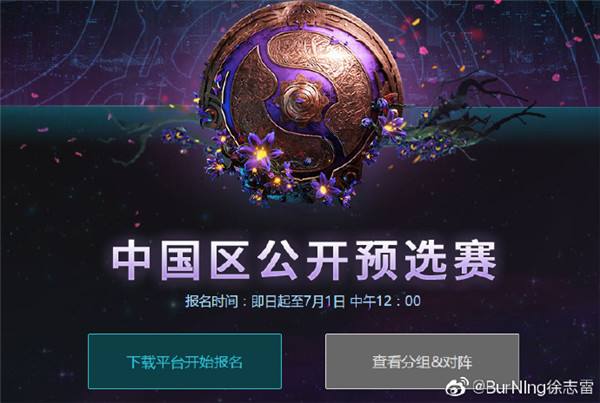
Task: Open 查看分组&对阵 bracket view
Action: (422, 361)
